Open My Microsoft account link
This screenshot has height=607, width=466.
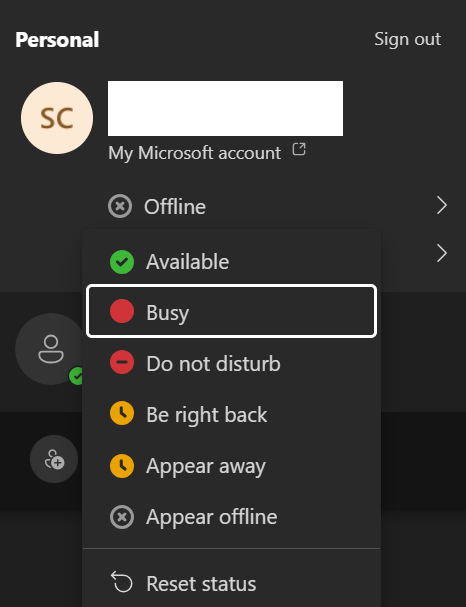click(x=194, y=153)
